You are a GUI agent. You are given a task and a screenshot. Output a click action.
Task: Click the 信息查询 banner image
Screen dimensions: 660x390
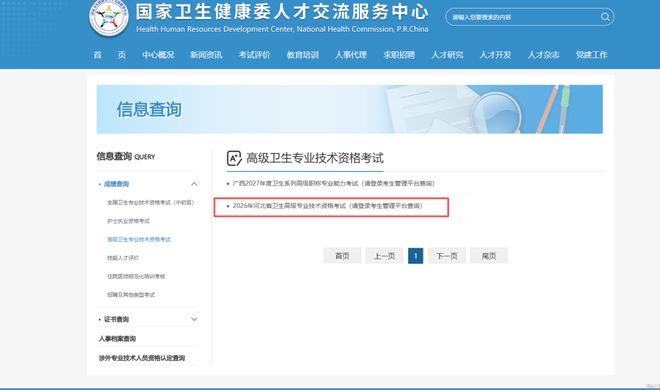[349, 109]
